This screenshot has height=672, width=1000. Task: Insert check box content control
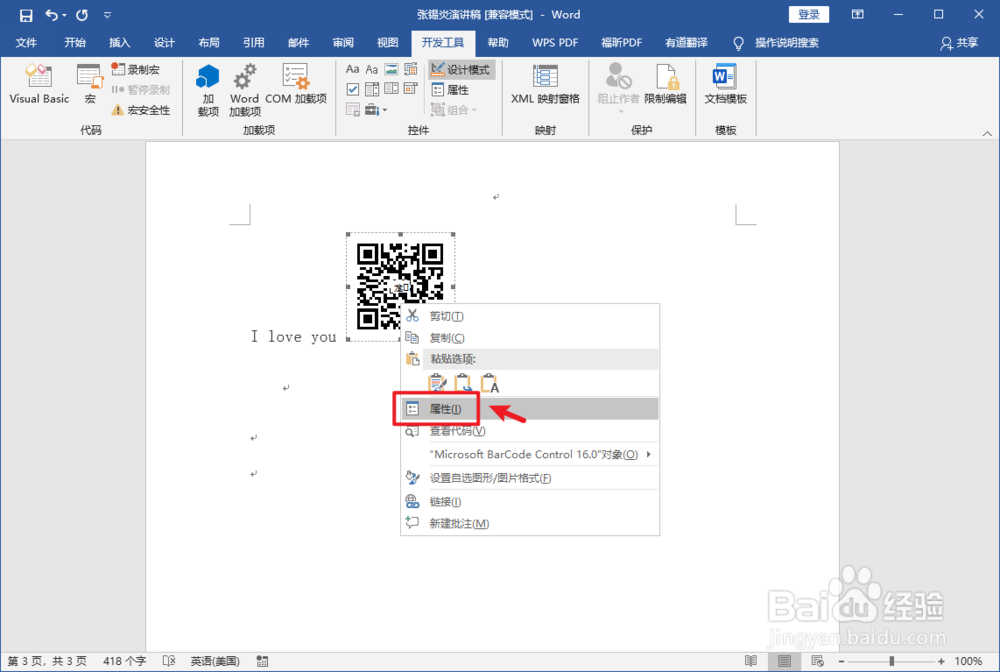[x=353, y=89]
